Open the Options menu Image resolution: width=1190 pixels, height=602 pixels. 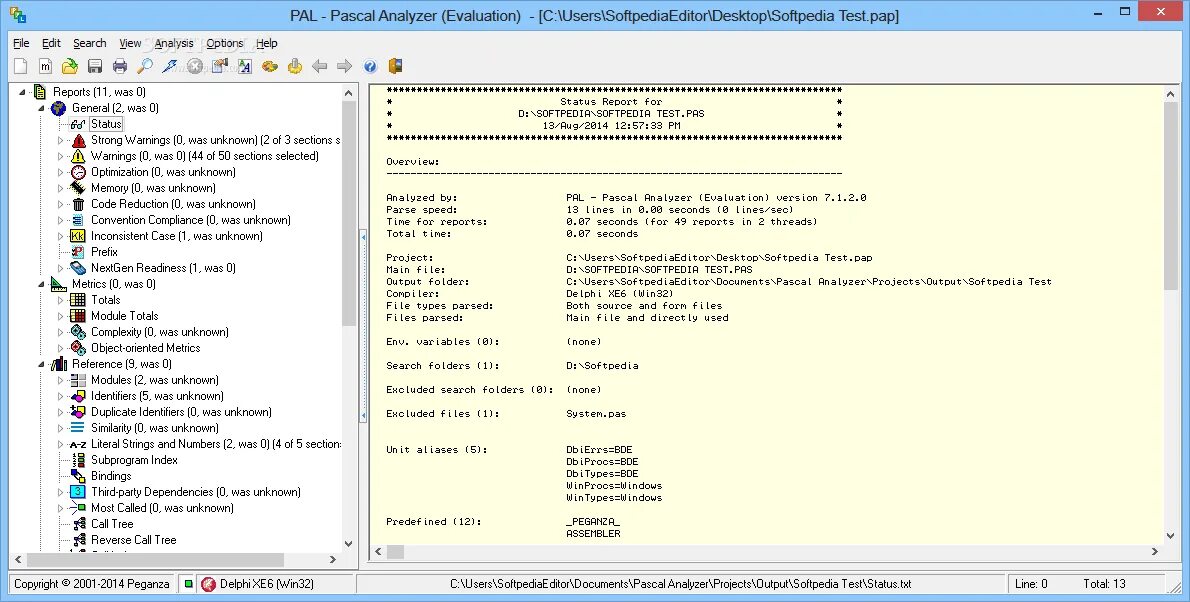pos(225,43)
